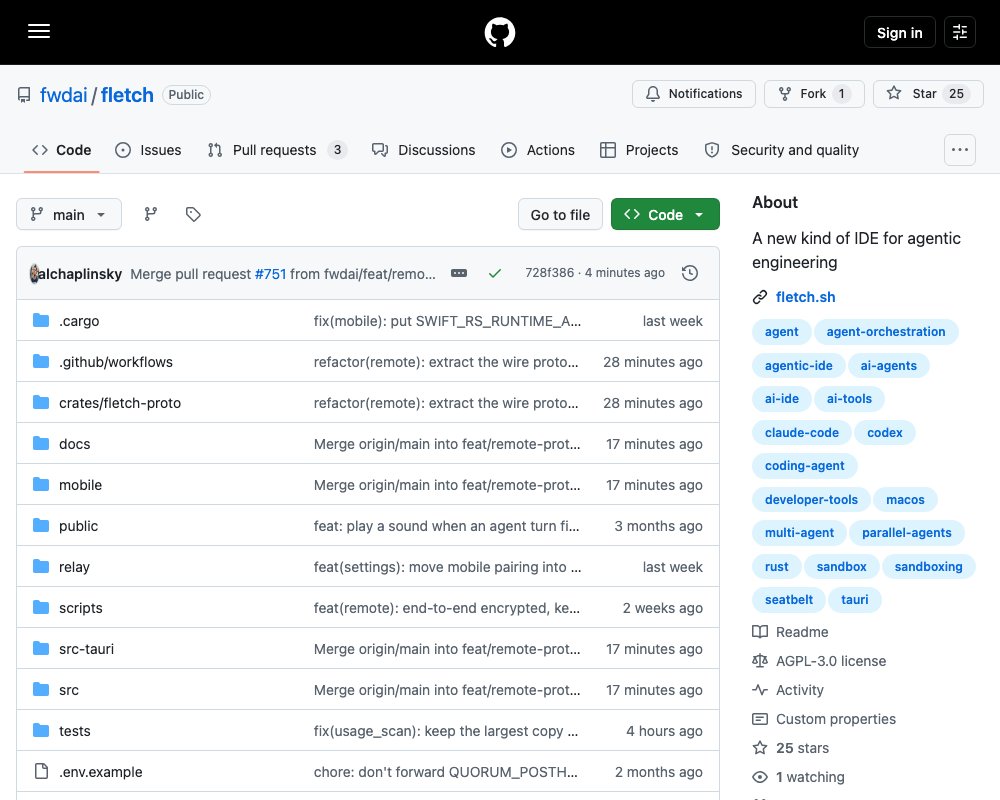Select the macos topic tag
Screen dimensions: 1000x800
(905, 500)
